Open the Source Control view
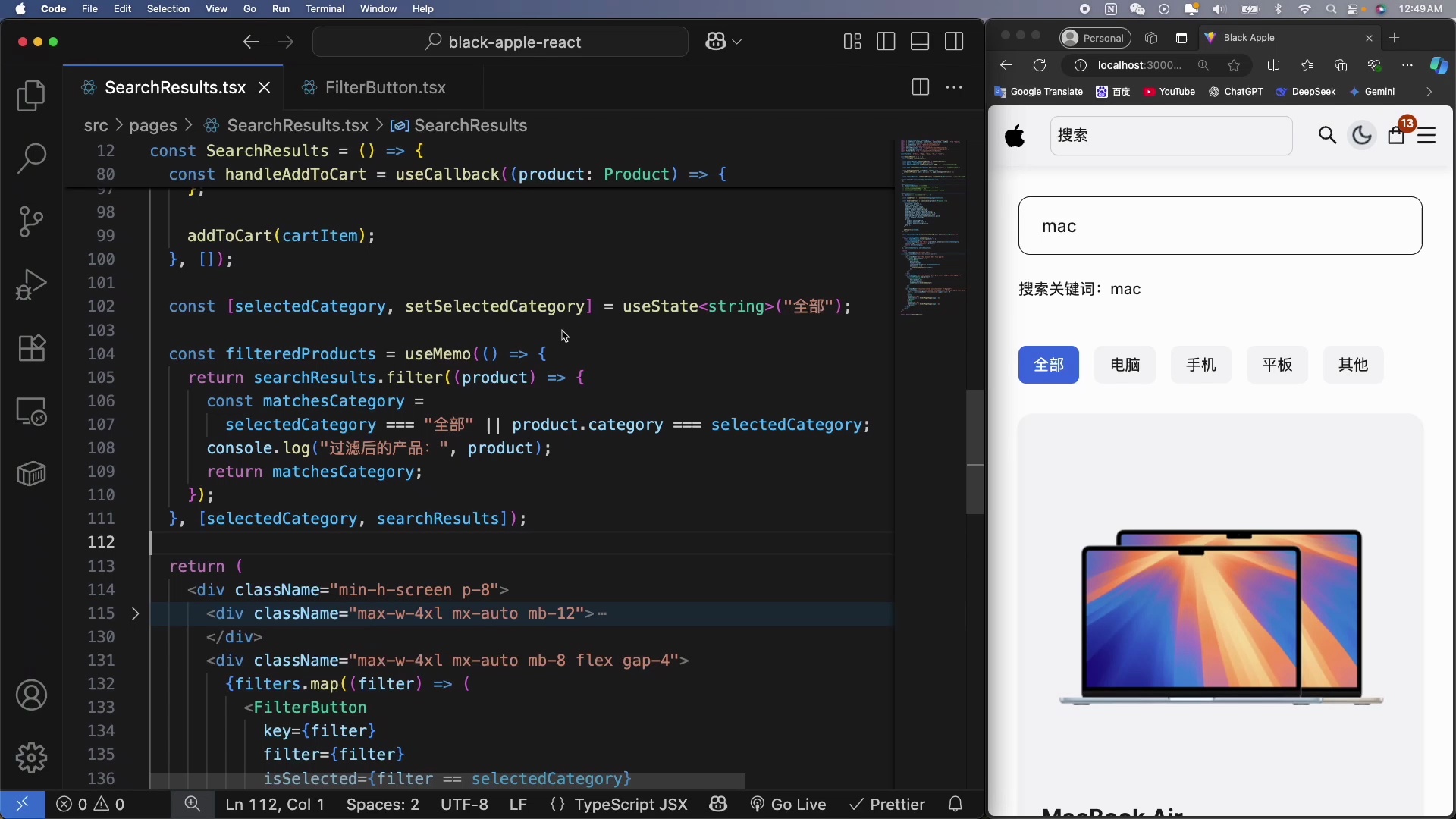 [31, 221]
